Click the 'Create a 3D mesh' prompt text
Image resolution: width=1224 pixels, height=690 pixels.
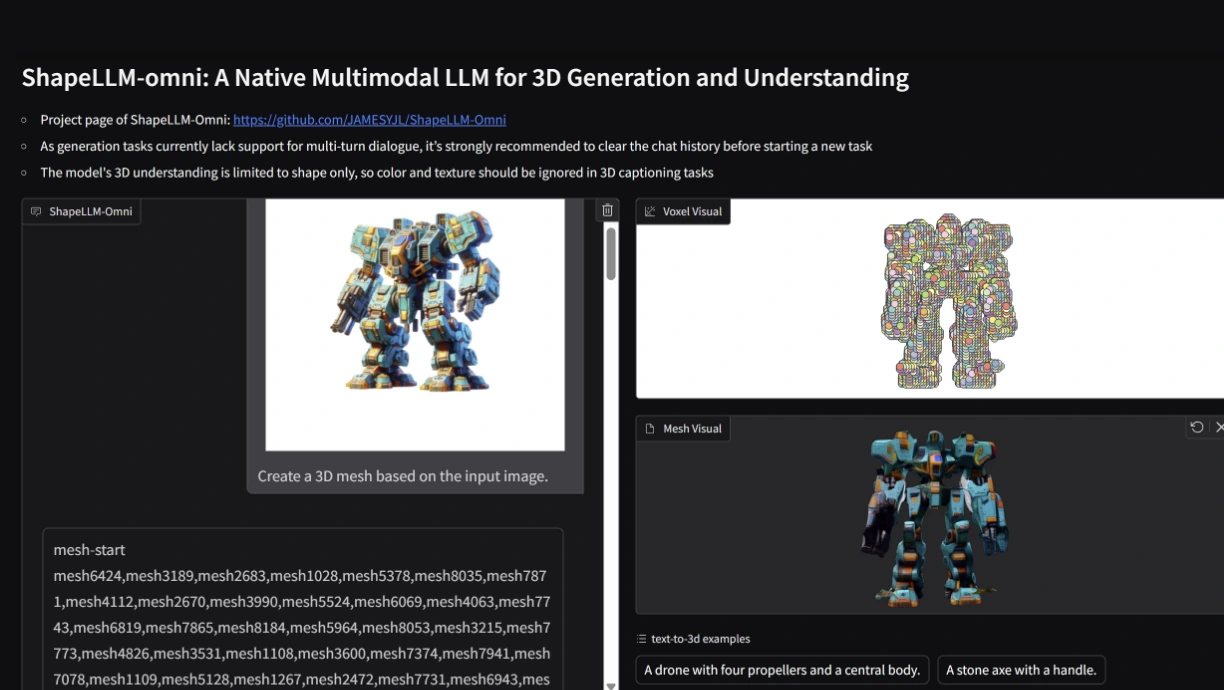click(x=402, y=476)
